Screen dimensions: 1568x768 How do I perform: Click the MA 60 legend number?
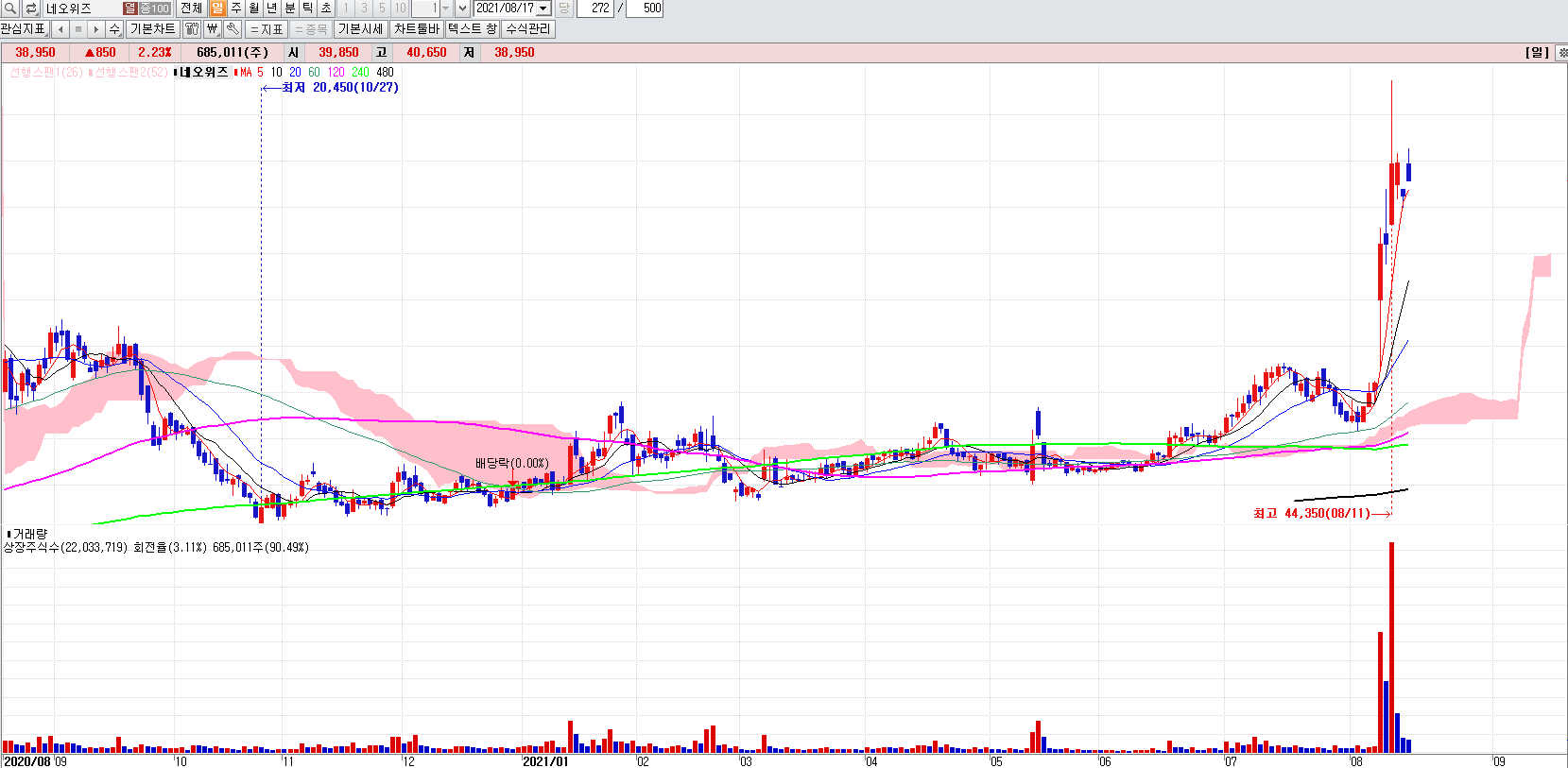click(x=314, y=73)
